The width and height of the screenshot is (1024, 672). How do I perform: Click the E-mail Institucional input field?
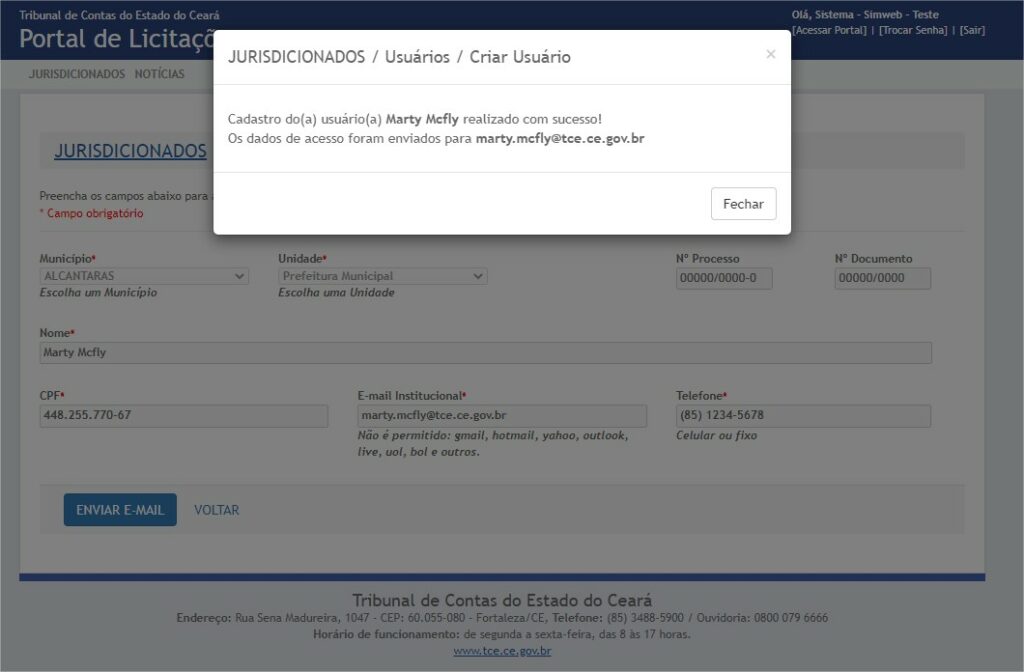(502, 416)
